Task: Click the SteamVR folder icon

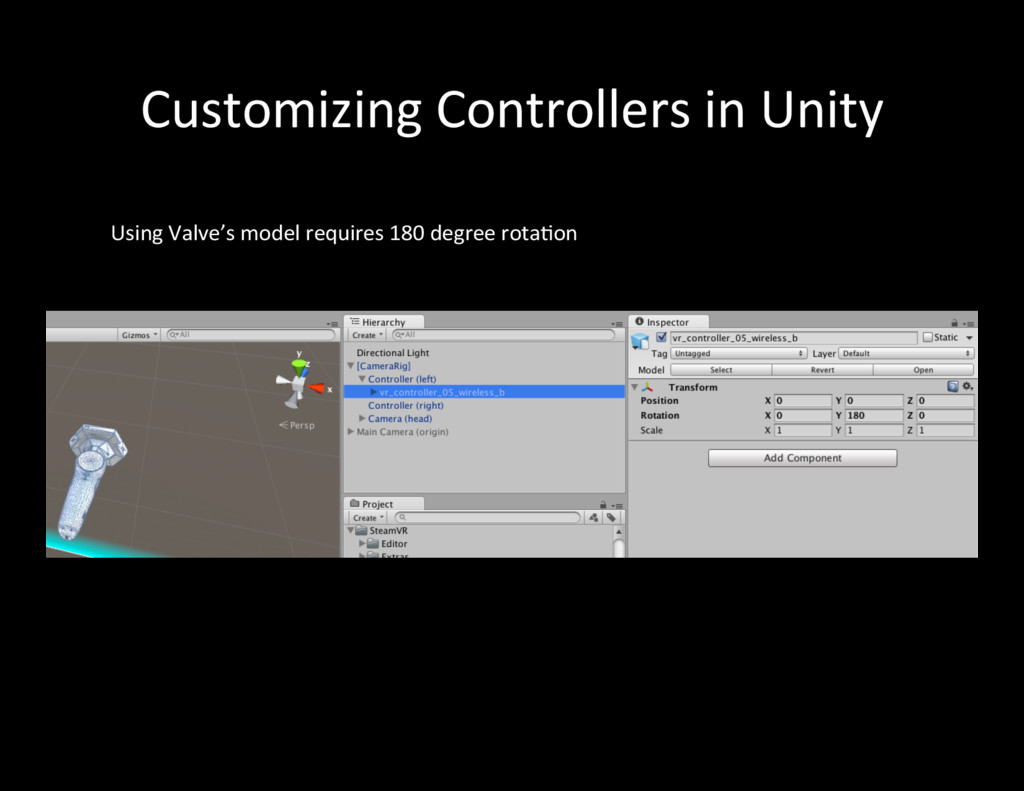Action: tap(361, 530)
